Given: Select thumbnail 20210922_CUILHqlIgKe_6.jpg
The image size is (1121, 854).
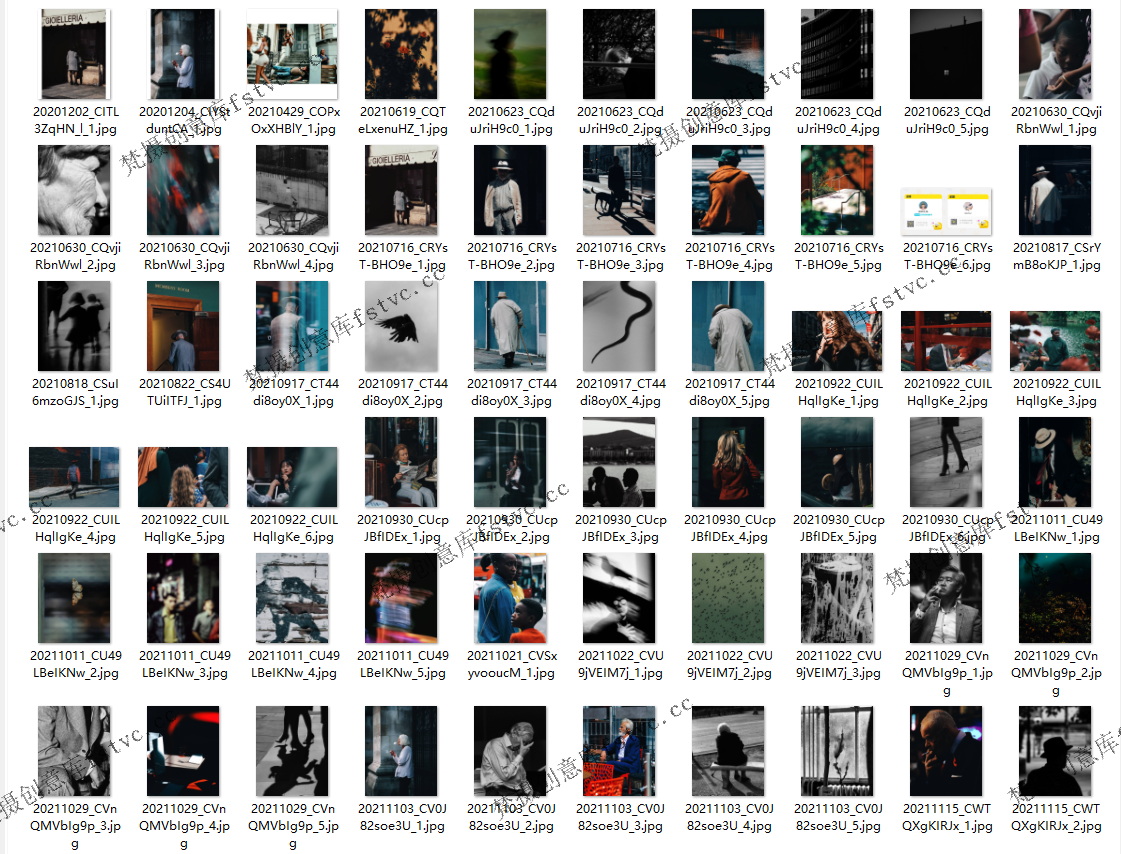Looking at the screenshot, I should tap(292, 477).
